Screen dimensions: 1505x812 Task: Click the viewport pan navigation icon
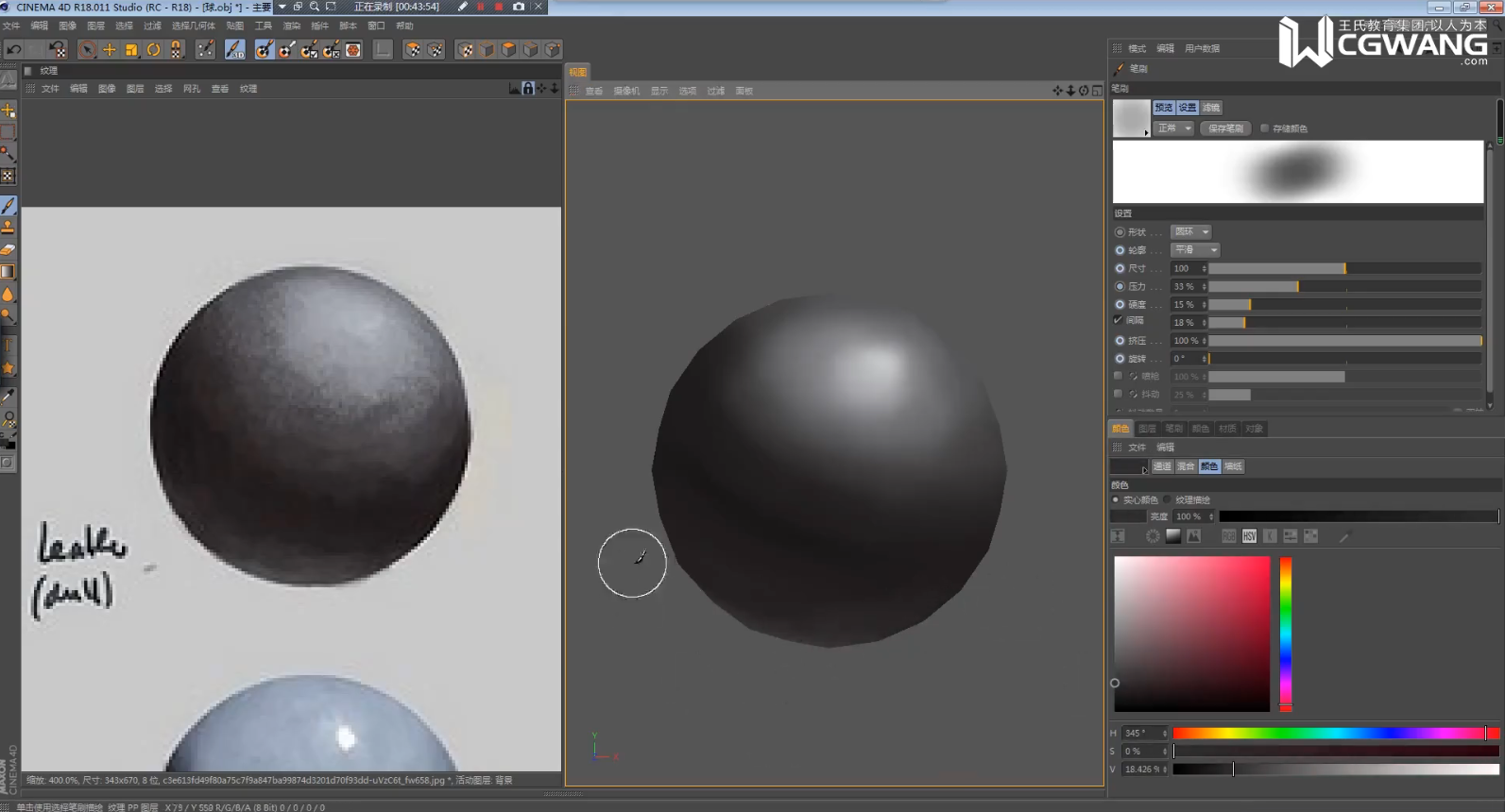point(1057,91)
